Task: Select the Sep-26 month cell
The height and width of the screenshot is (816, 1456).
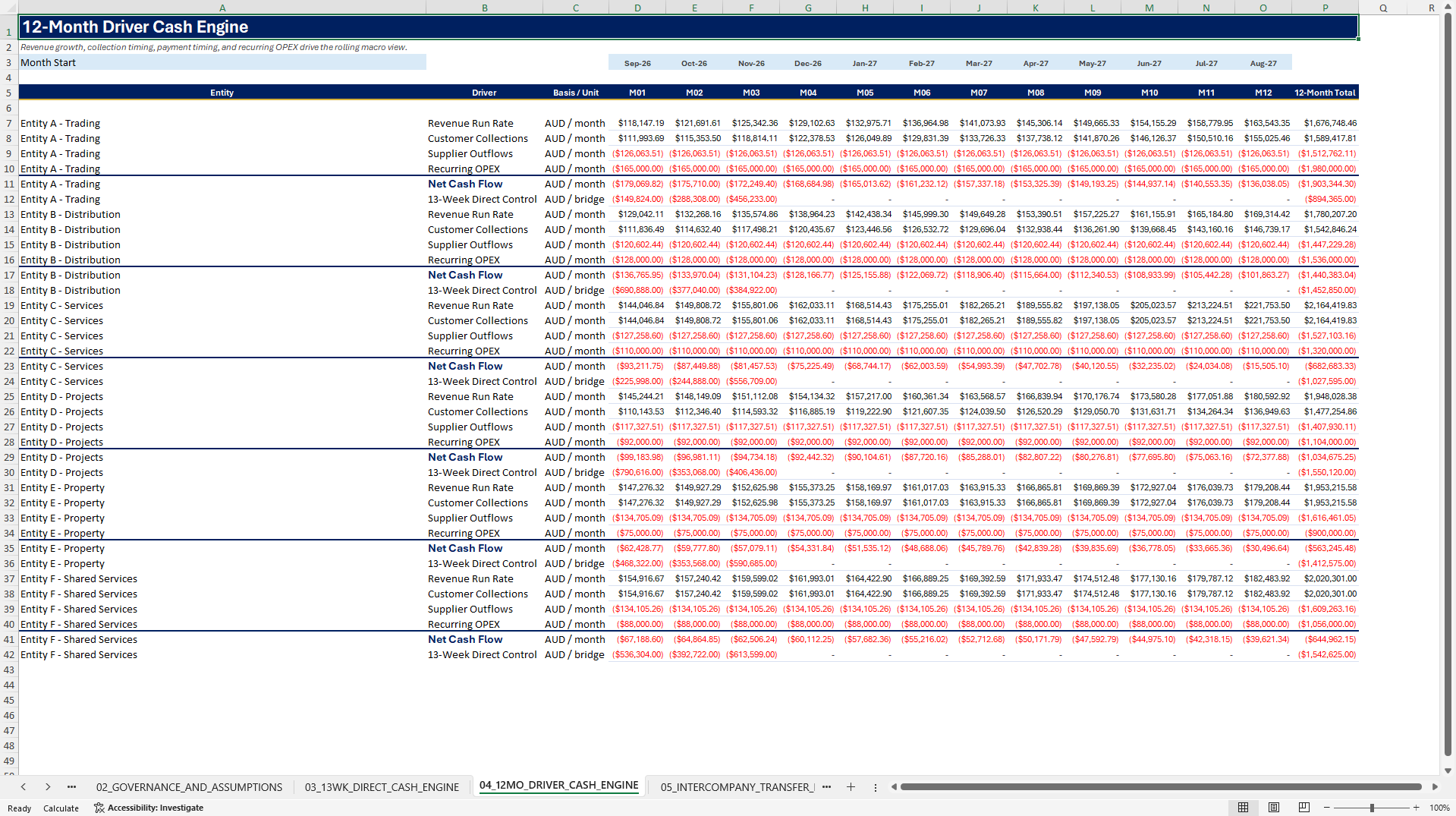Action: coord(637,63)
